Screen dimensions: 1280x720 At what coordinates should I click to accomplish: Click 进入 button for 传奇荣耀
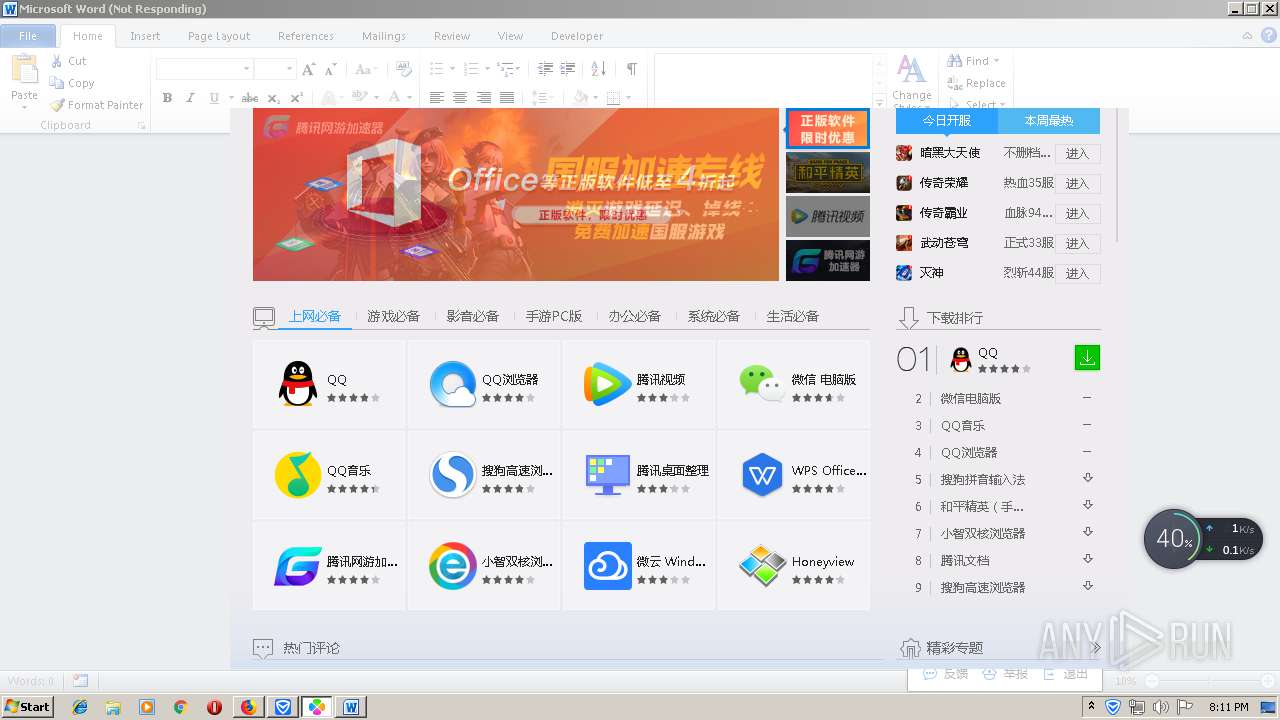(1077, 184)
